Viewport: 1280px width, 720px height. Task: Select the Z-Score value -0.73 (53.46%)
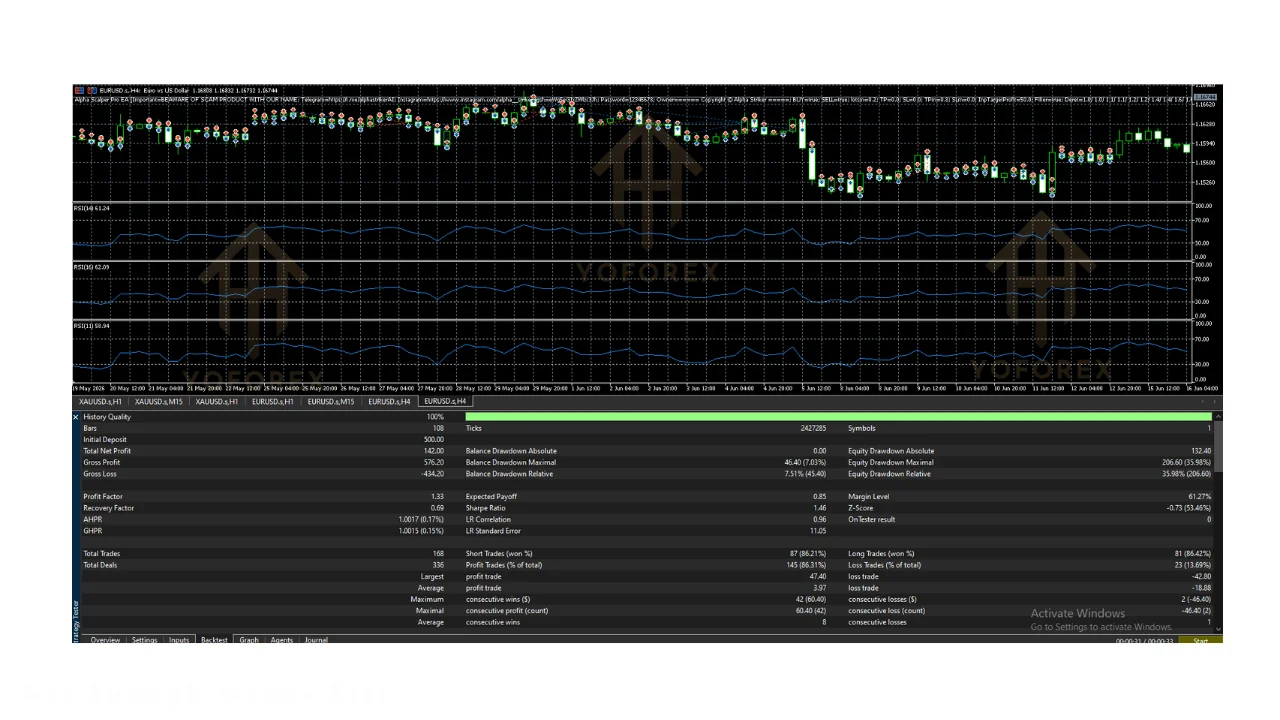click(1188, 508)
